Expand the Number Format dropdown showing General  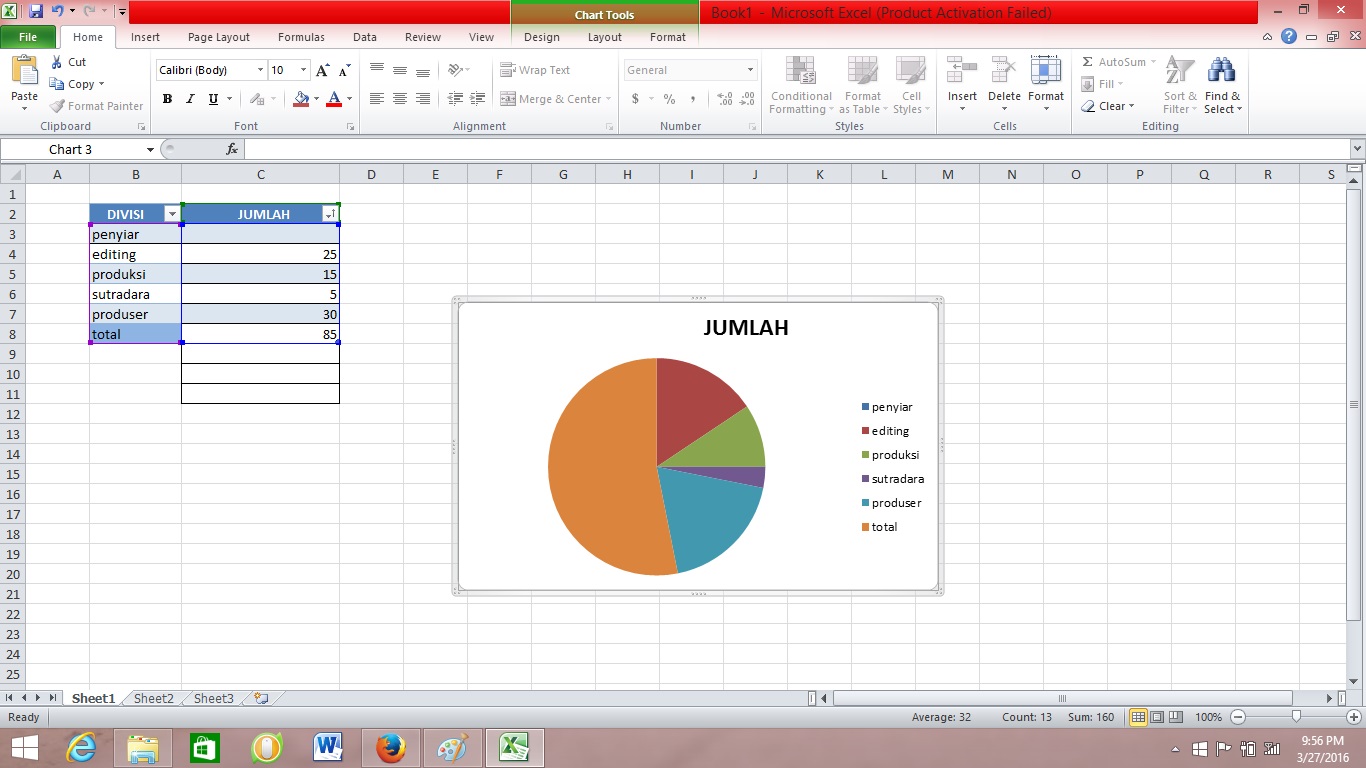click(752, 70)
